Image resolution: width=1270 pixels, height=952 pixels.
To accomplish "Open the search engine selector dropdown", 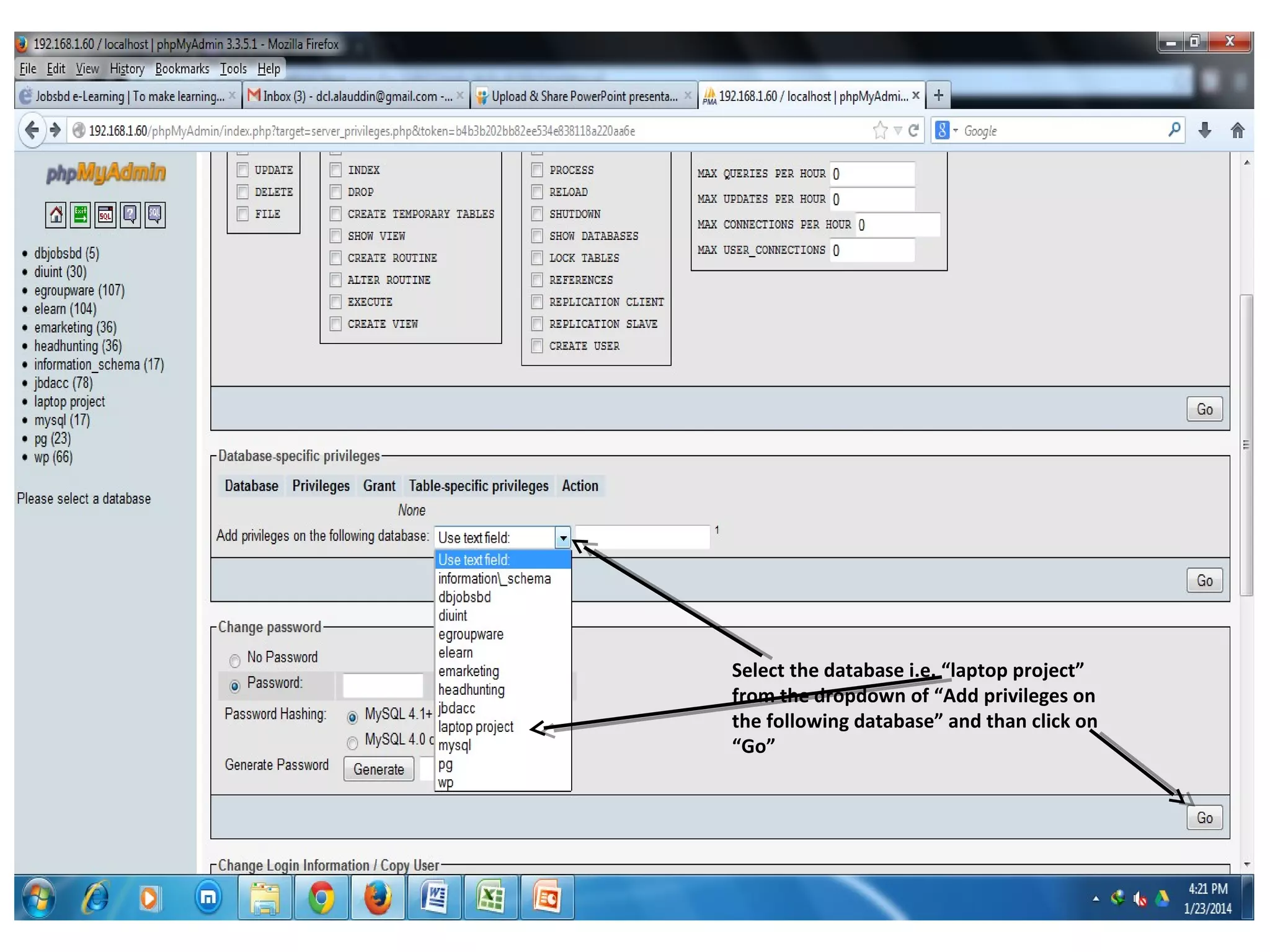I will (947, 130).
